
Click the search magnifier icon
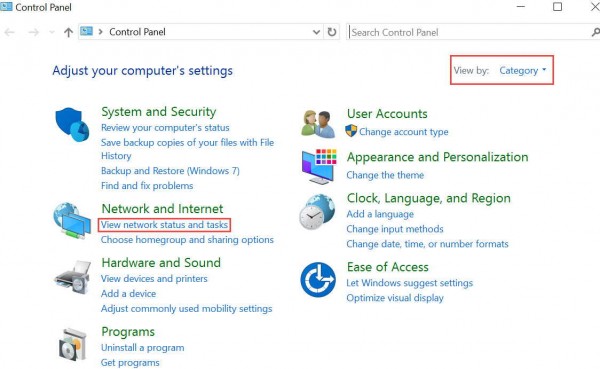click(595, 32)
